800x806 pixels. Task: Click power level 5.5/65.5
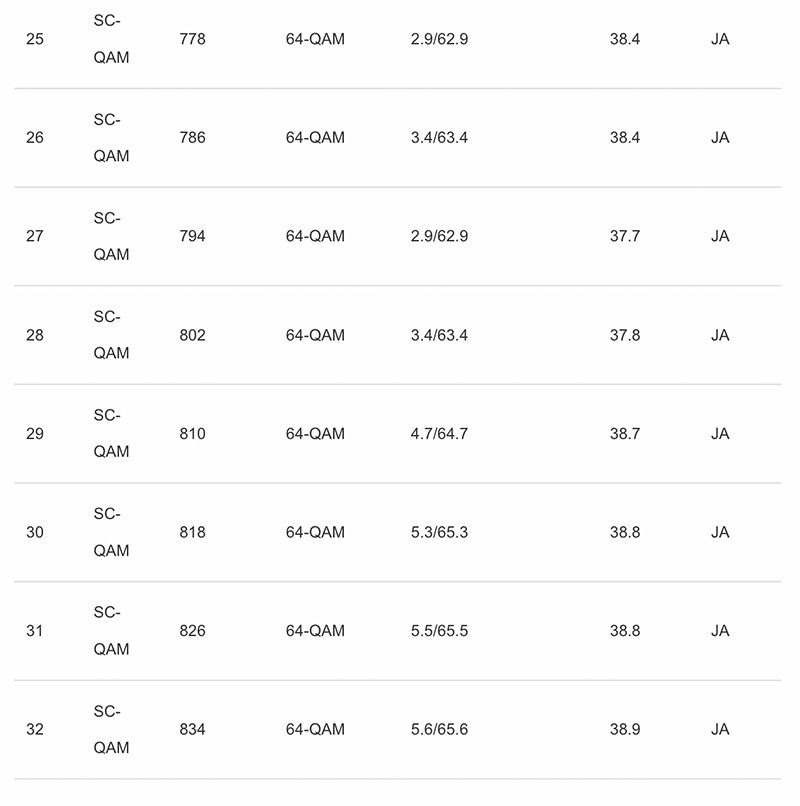coord(439,631)
